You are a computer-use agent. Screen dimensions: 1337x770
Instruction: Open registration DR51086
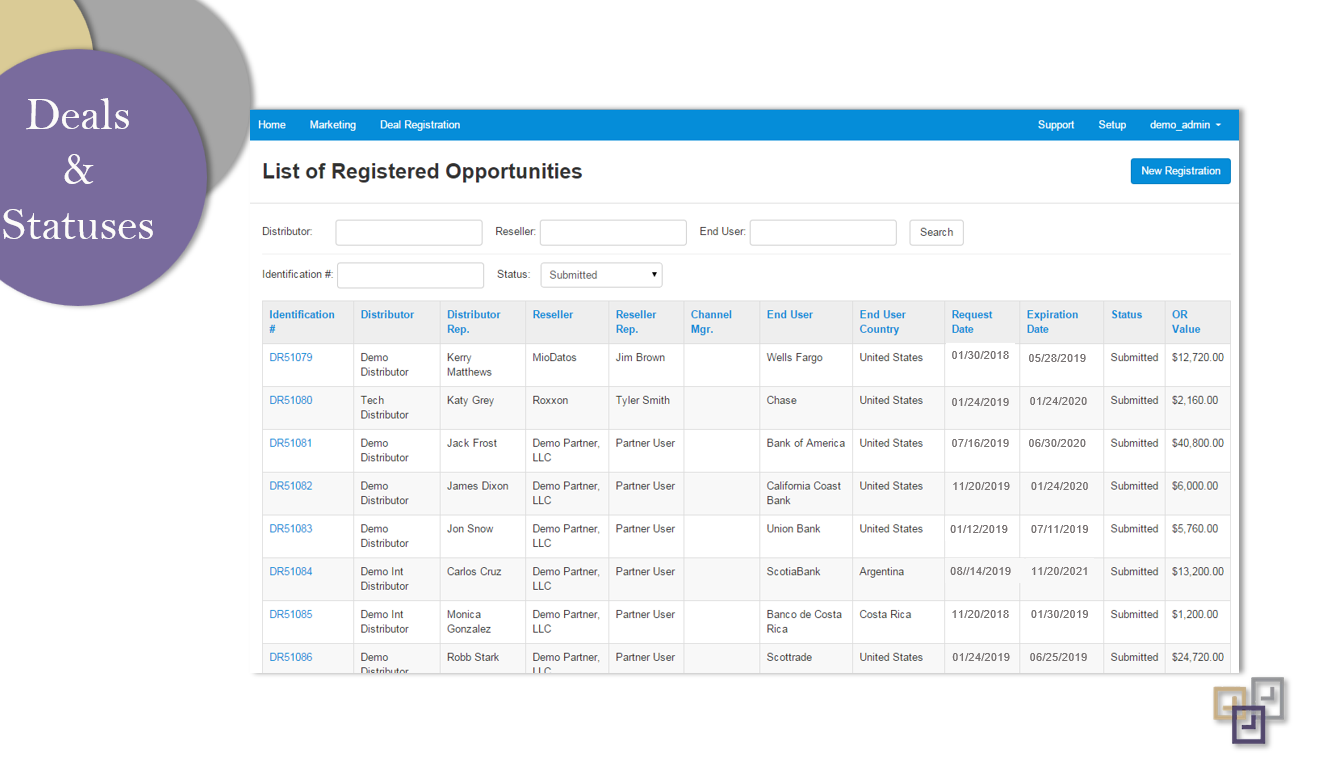290,657
